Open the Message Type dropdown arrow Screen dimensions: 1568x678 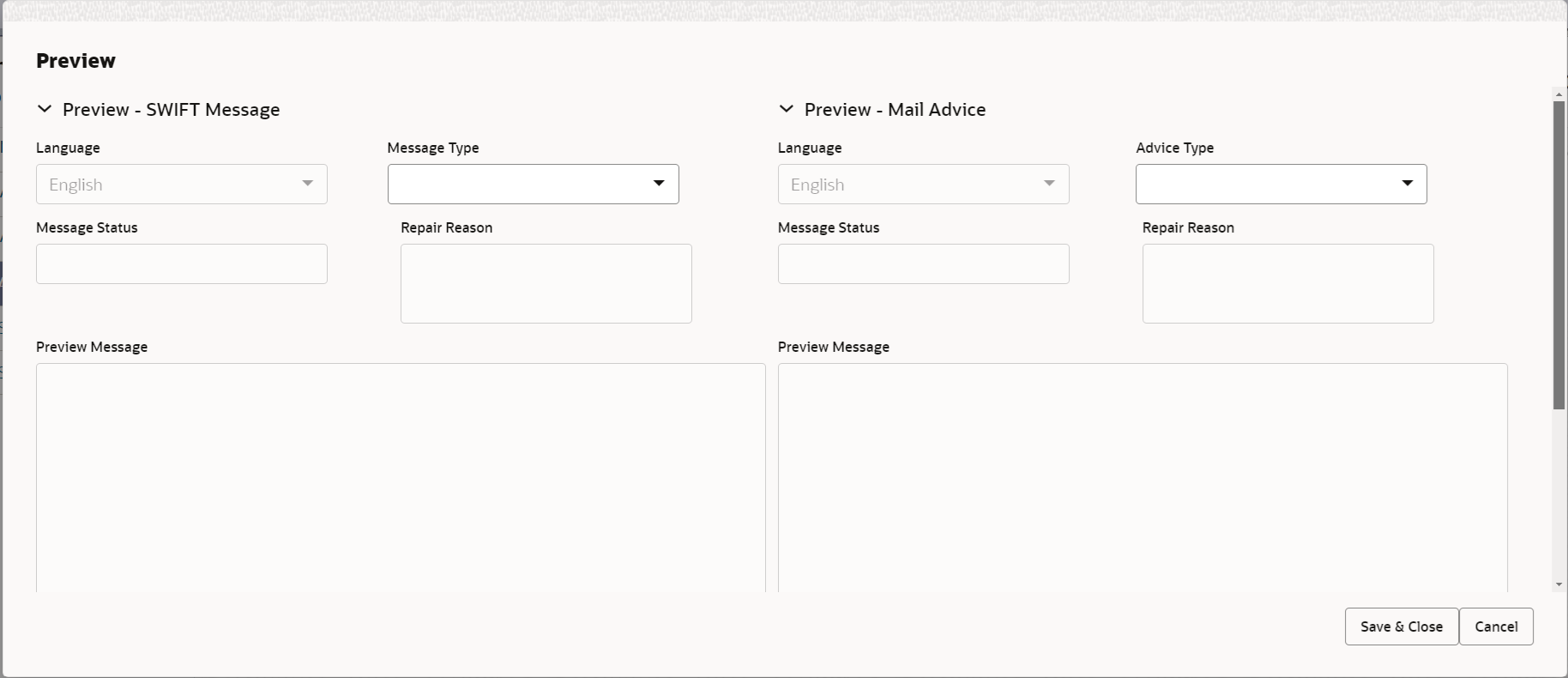[x=659, y=184]
